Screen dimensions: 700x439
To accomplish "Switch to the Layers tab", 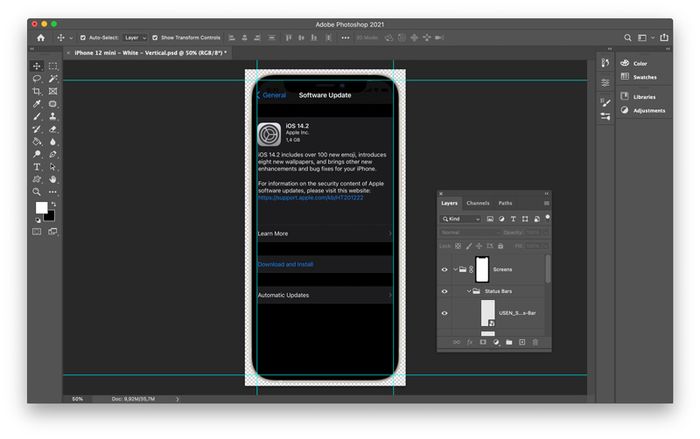I will (449, 203).
